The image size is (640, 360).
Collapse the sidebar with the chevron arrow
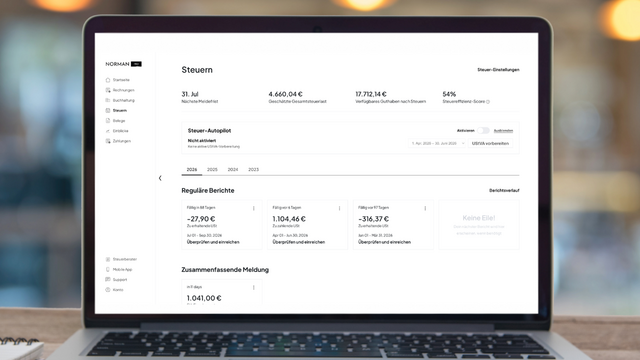tap(160, 178)
